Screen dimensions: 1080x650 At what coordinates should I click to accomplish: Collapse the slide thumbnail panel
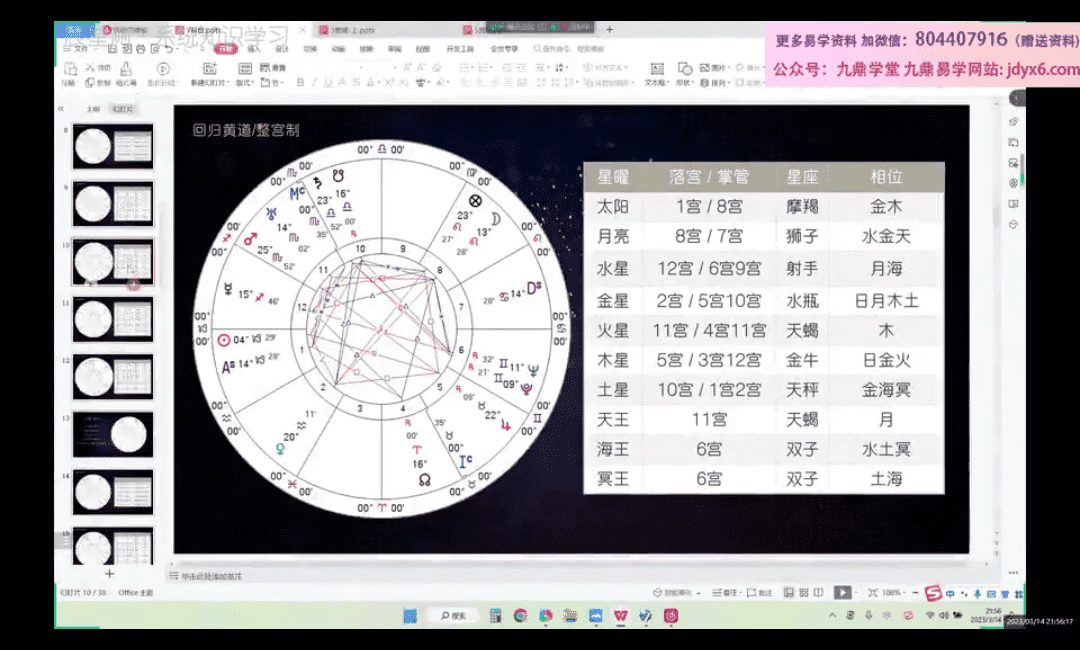point(62,108)
